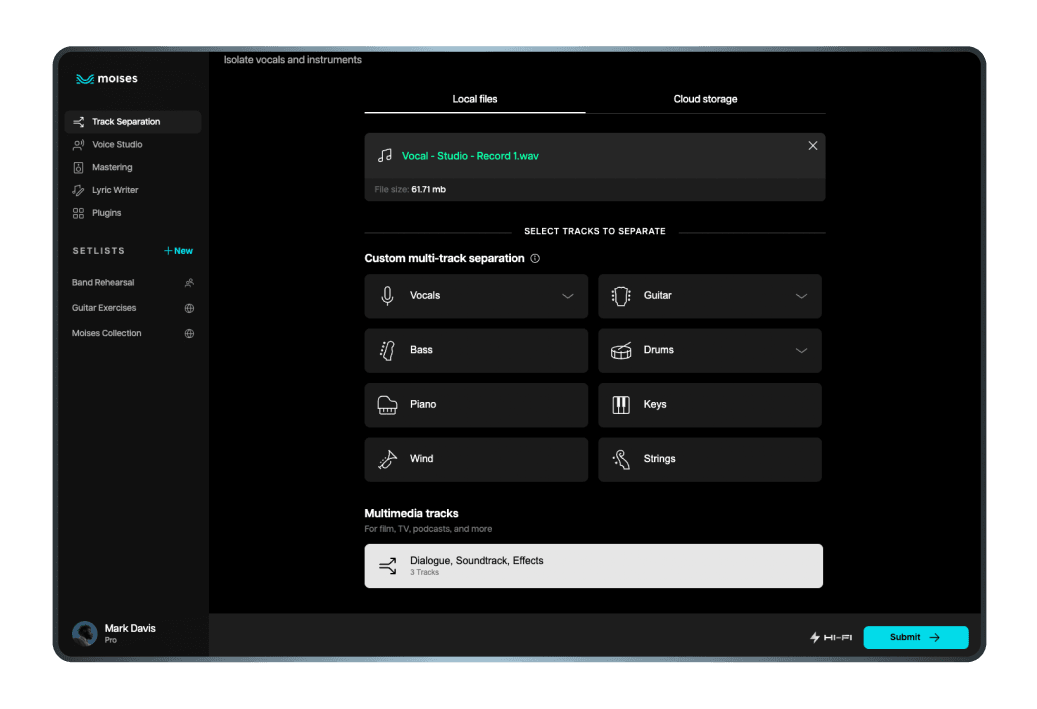Remove the uploaded Vocal - Studio file

pyautogui.click(x=812, y=146)
